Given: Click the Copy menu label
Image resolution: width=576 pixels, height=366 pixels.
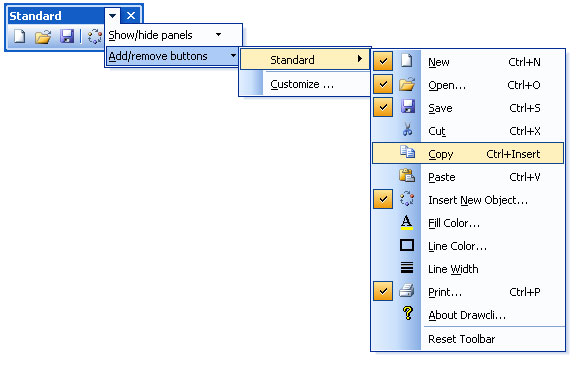Looking at the screenshot, I should [440, 154].
